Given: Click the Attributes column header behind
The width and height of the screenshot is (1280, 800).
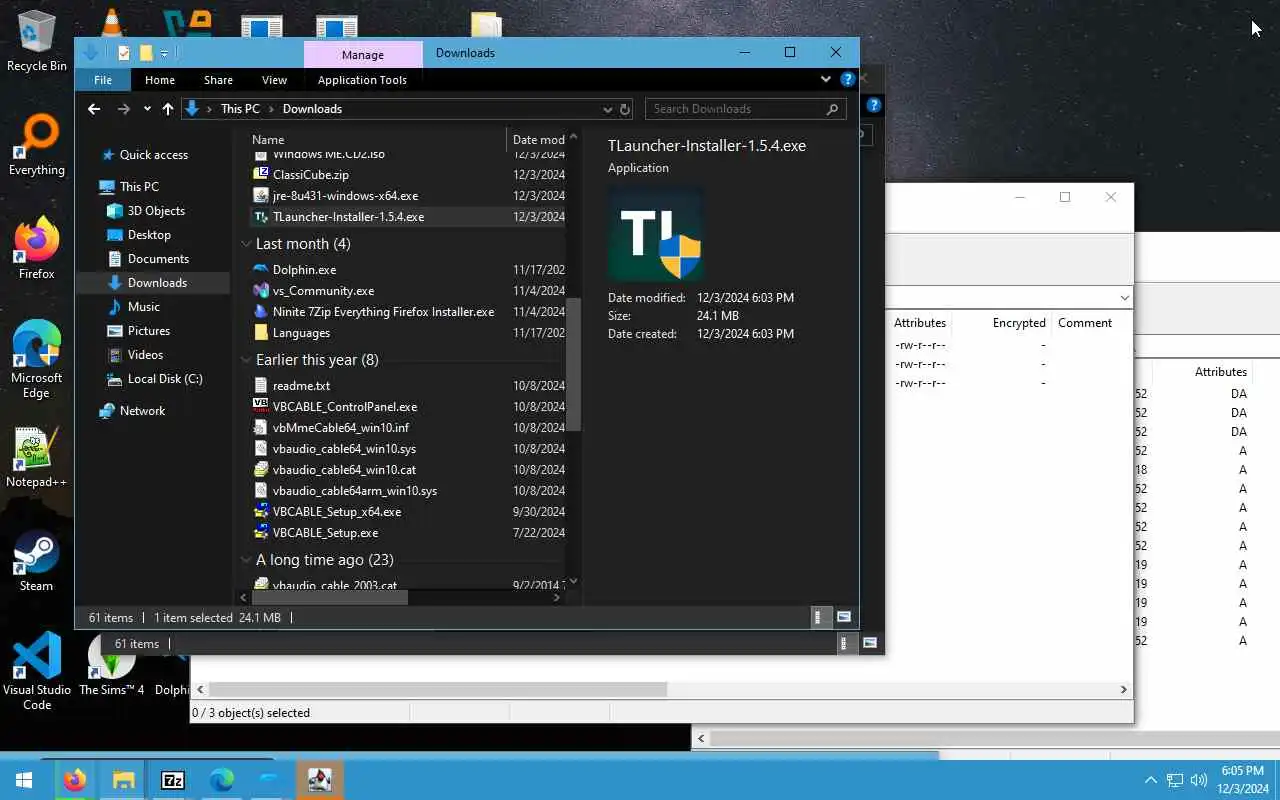Looking at the screenshot, I should click(920, 323).
